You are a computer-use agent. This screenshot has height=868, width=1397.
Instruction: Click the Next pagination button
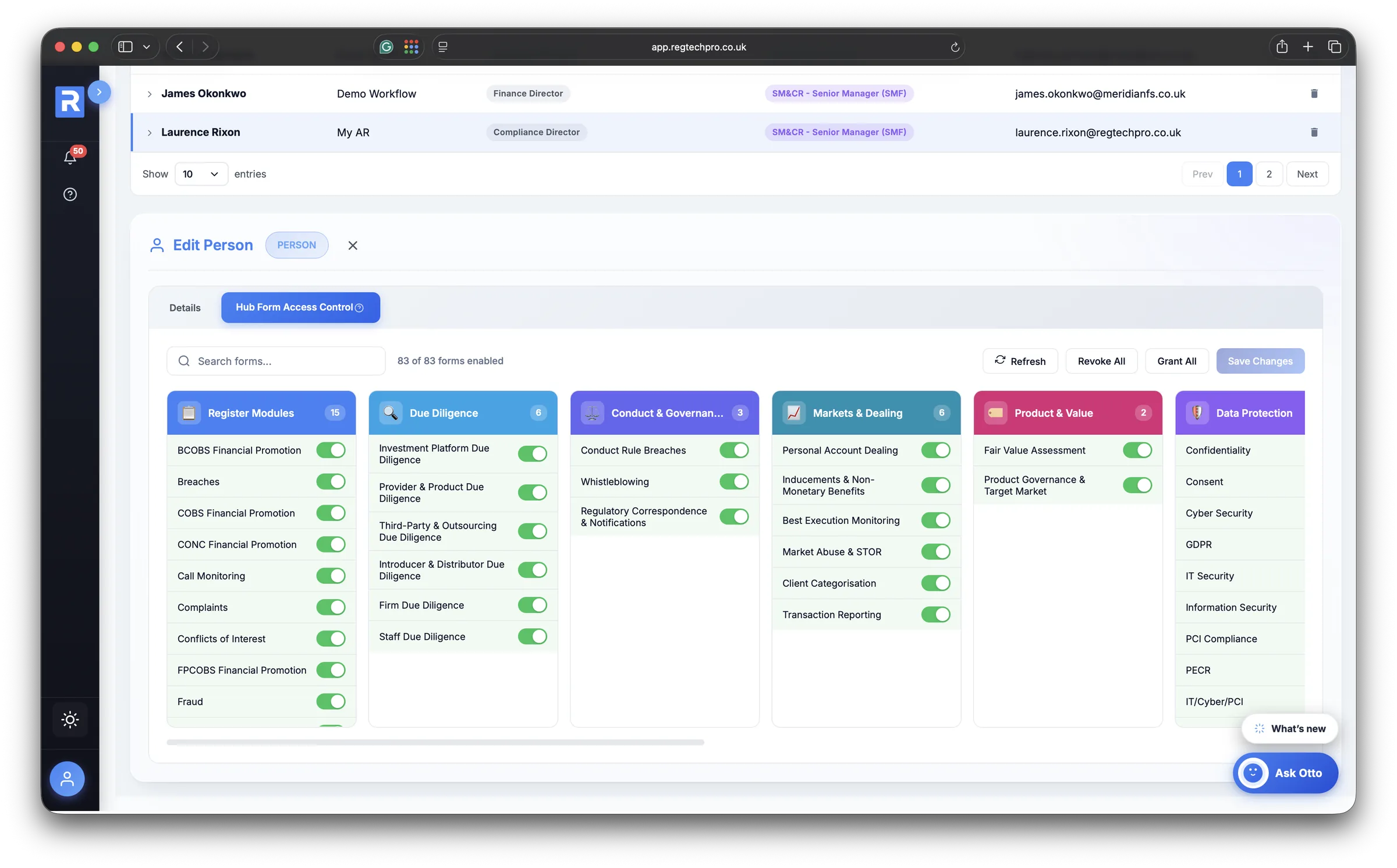1307,174
